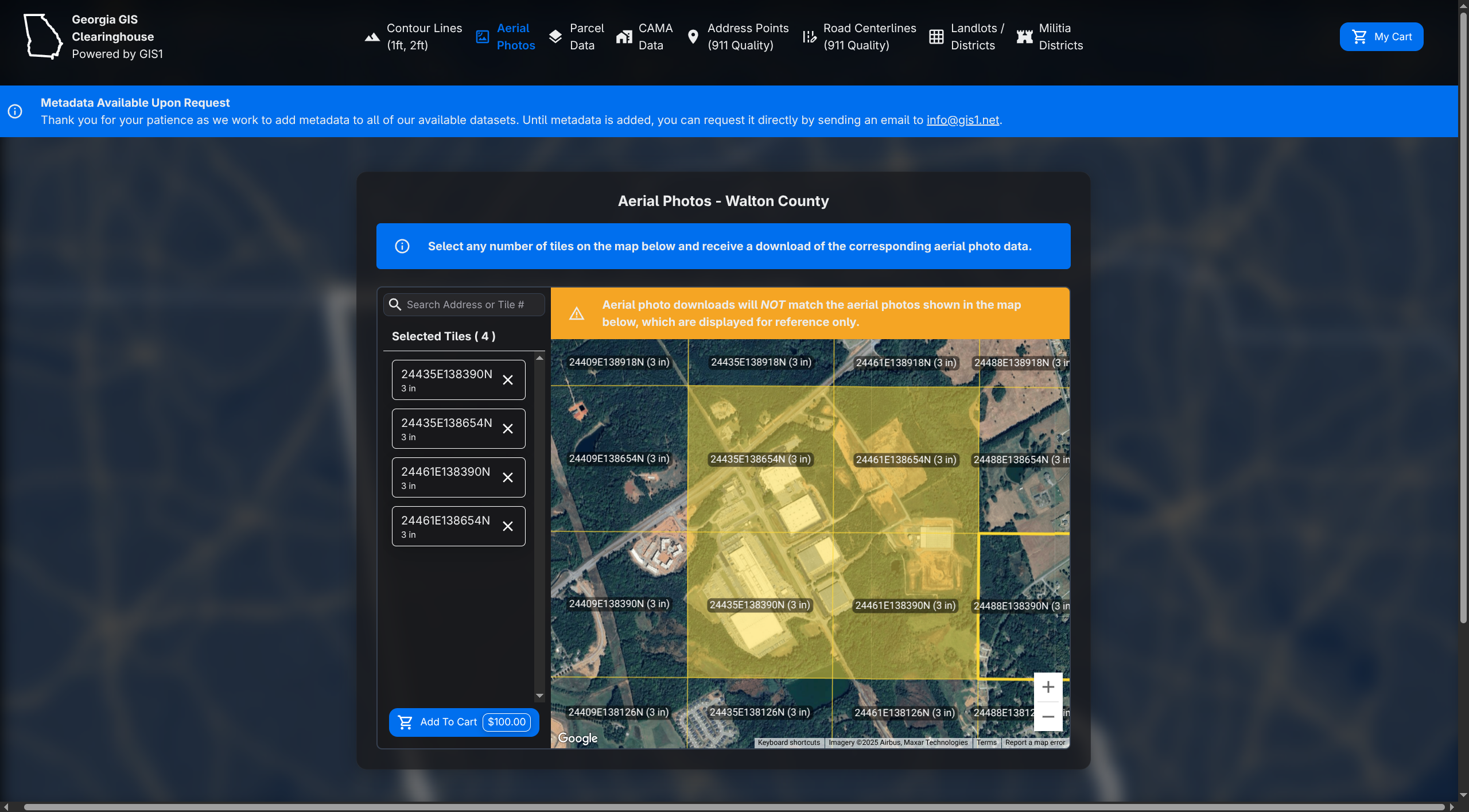The width and height of the screenshot is (1469, 812).
Task: Remove tile 24435E138654N from selection
Action: coord(507,429)
